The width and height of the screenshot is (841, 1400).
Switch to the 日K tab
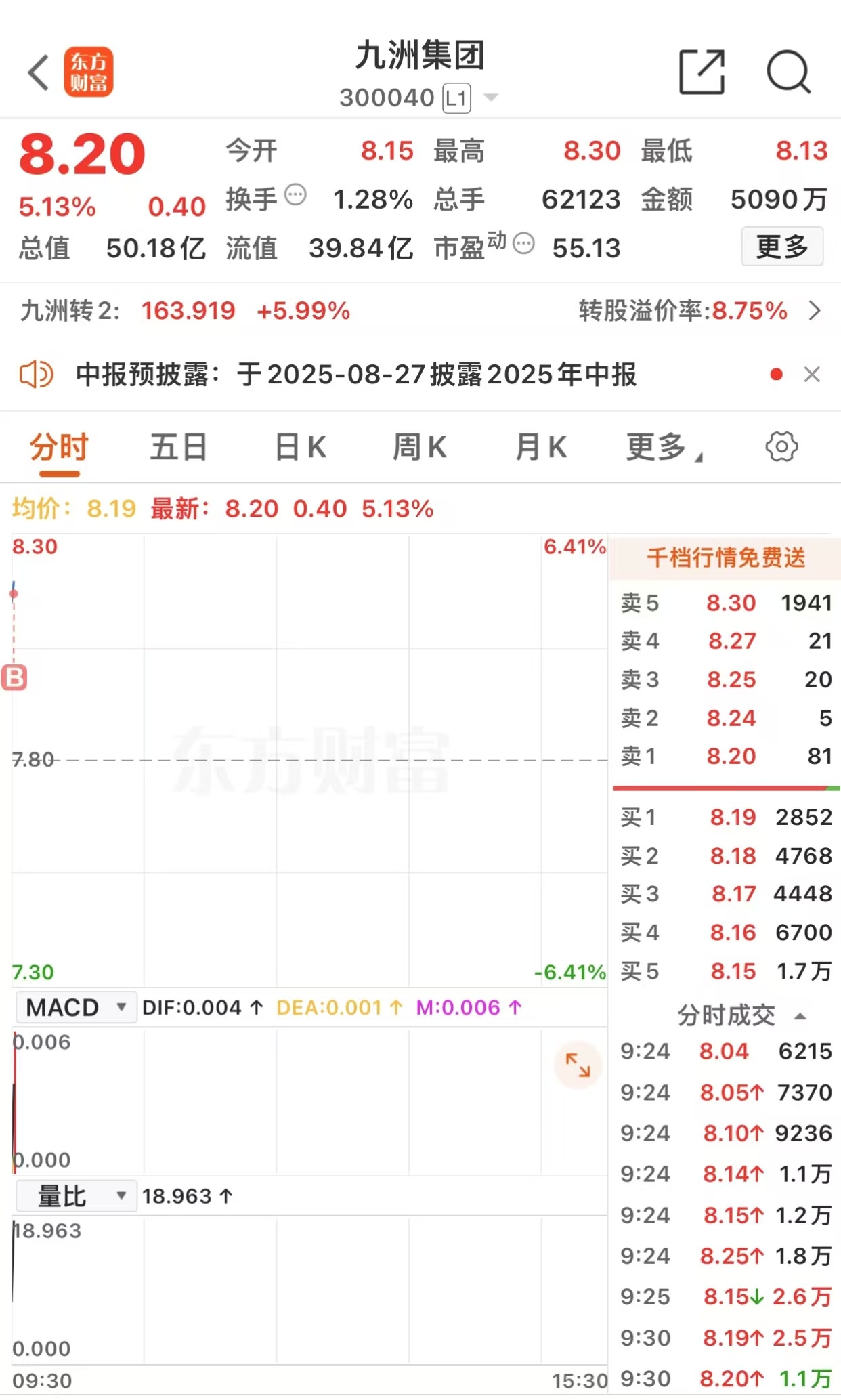point(301,447)
